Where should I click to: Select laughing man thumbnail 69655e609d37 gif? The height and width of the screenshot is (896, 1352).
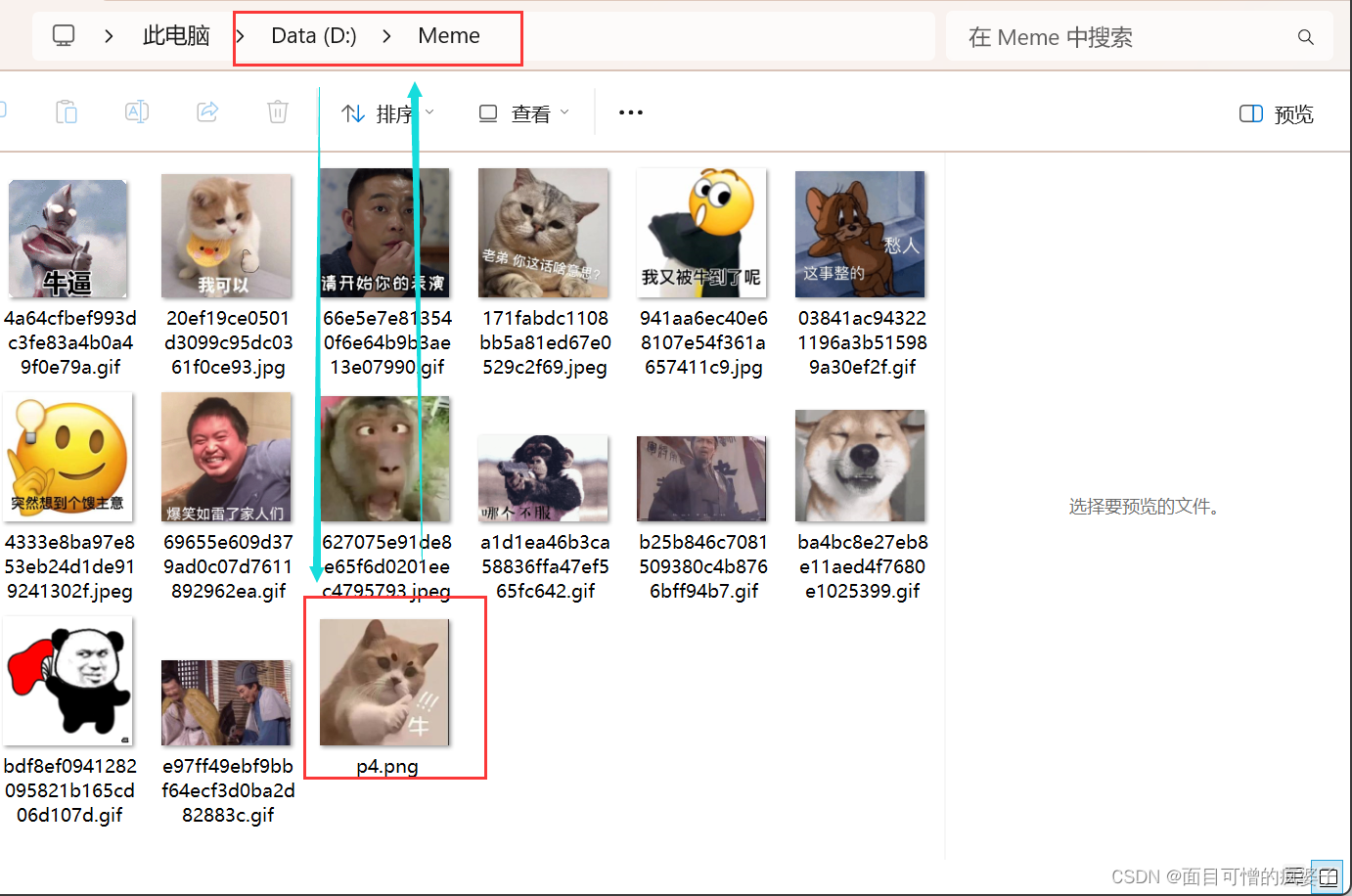(226, 457)
